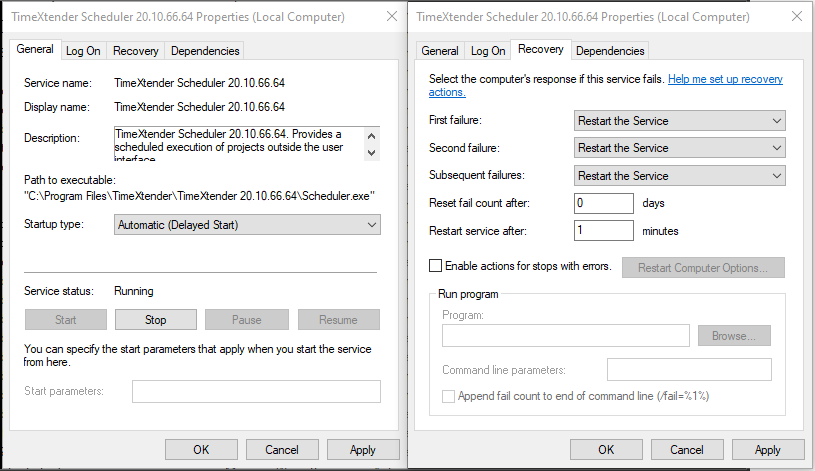815x471 pixels.
Task: Open Recovery tab in left window
Action: tap(136, 51)
